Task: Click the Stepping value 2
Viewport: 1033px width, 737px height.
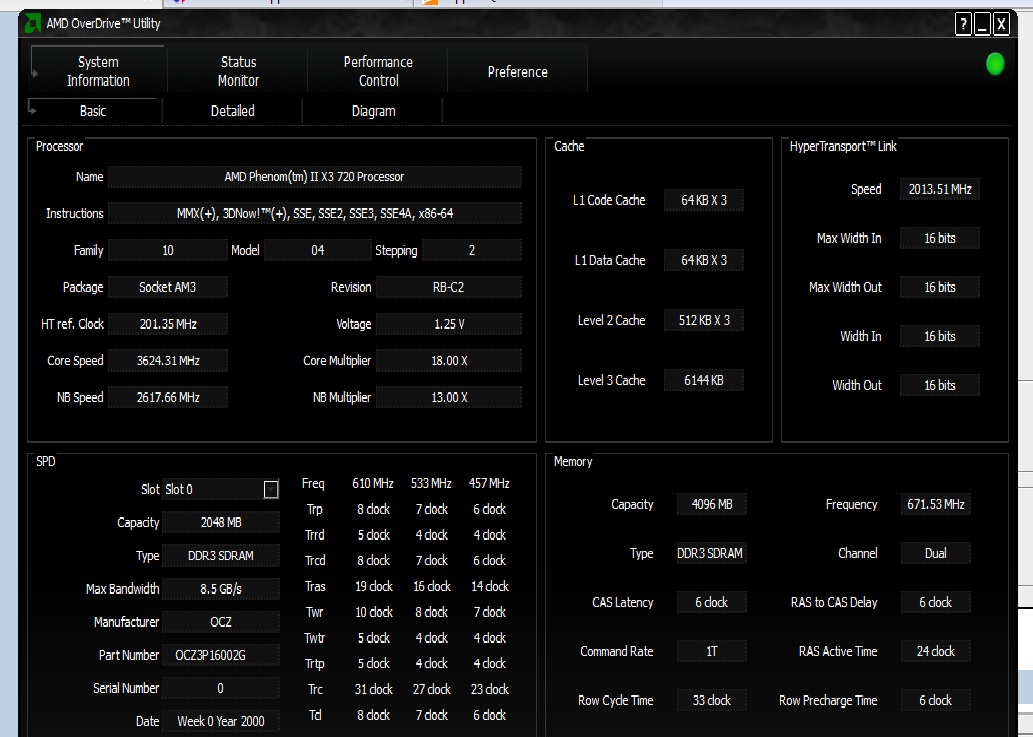Action: (472, 250)
